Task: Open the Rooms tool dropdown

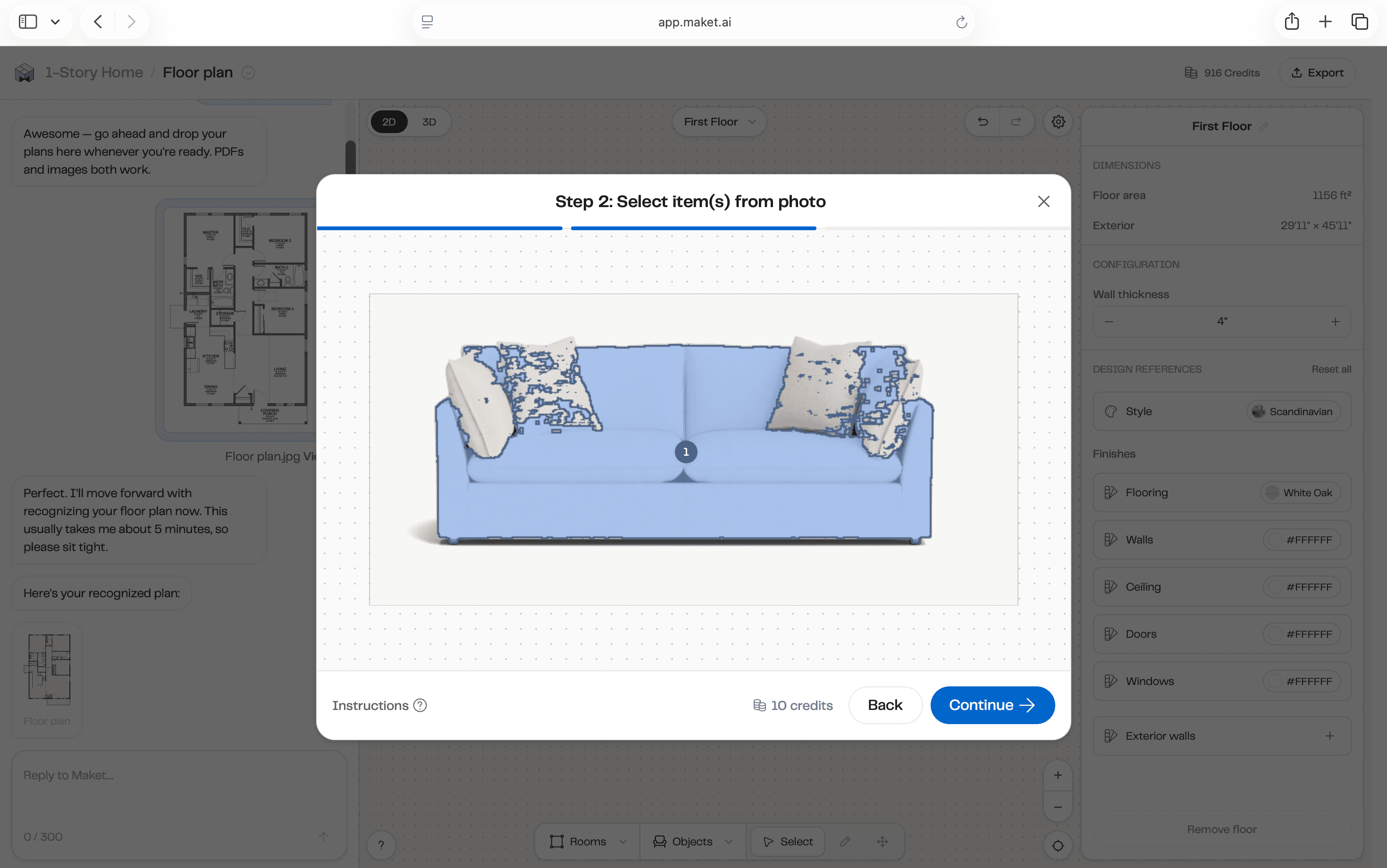Action: (x=588, y=842)
